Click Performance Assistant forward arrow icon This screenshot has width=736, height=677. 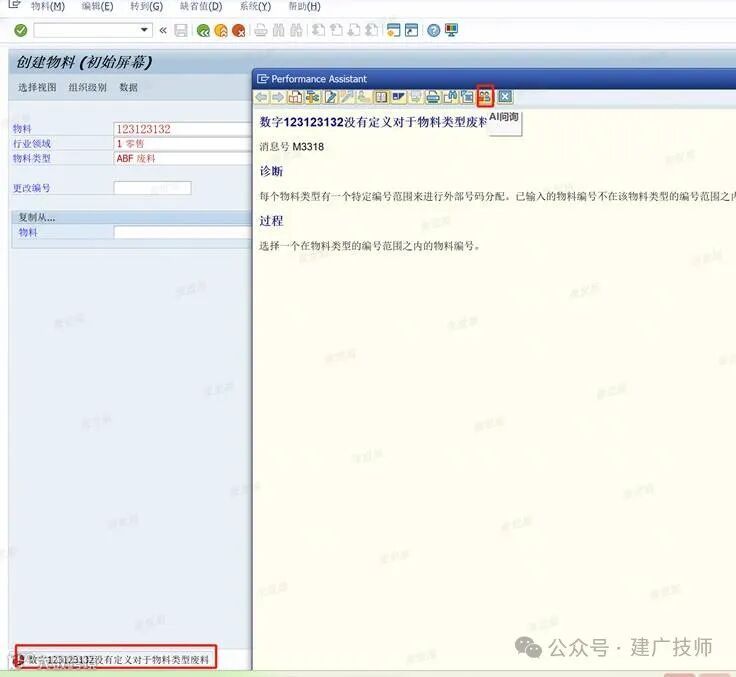278,97
